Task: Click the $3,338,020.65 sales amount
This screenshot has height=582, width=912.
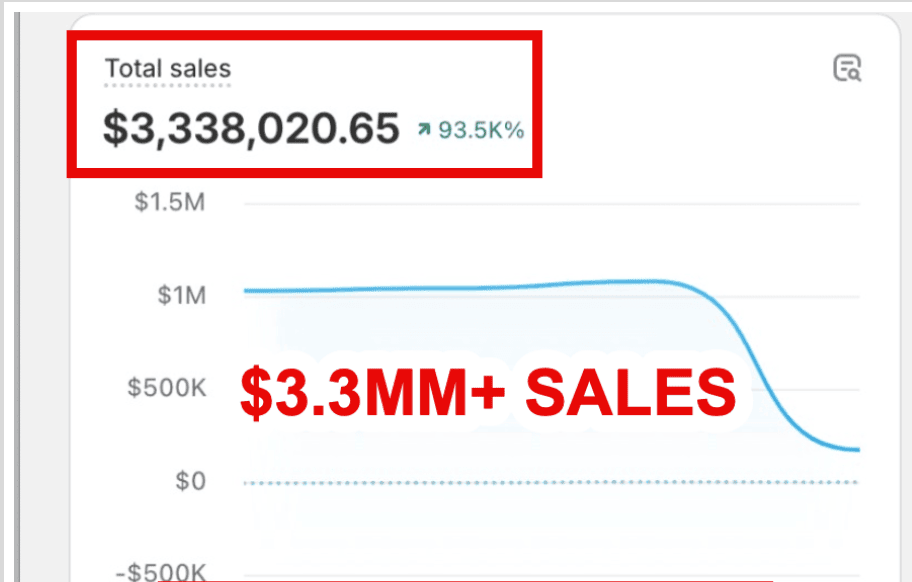Action: click(251, 130)
